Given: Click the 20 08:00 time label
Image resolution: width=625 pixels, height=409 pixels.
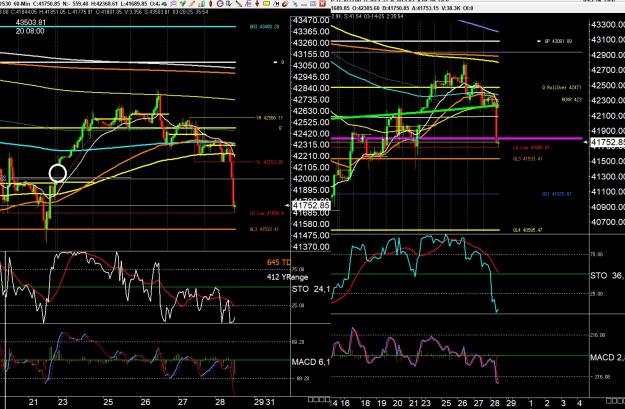Looking at the screenshot, I should coord(30,31).
